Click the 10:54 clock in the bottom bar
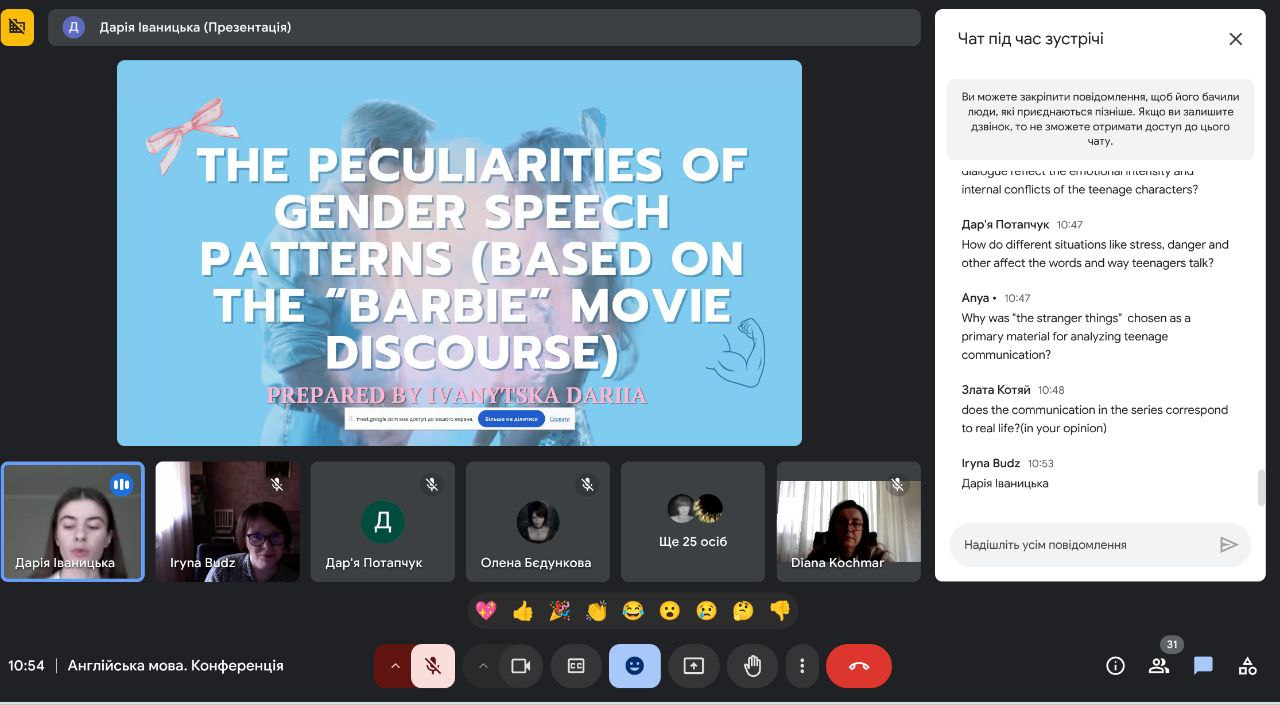This screenshot has width=1280, height=705. 26,666
